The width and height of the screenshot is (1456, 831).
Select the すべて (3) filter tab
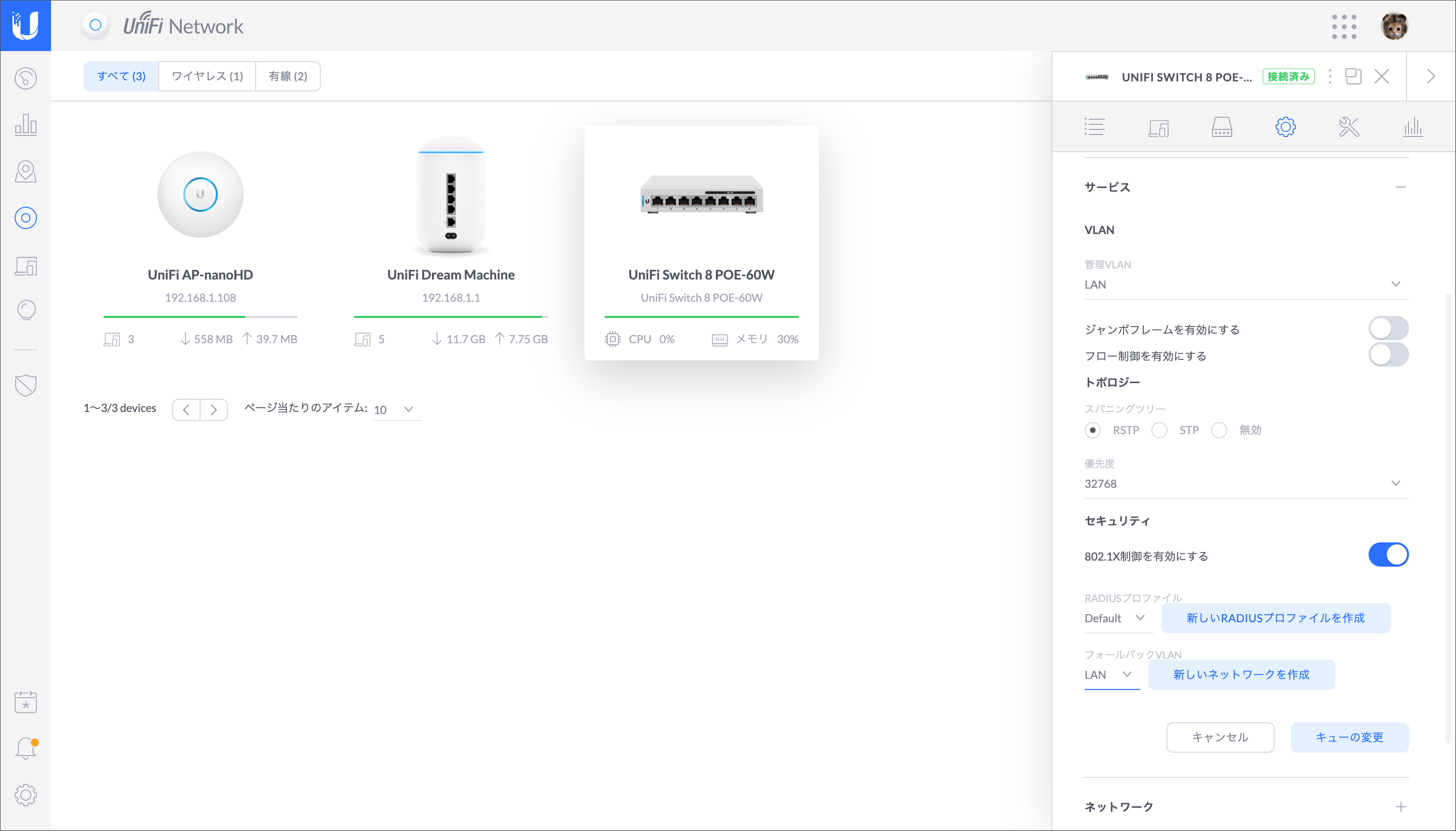[x=121, y=76]
